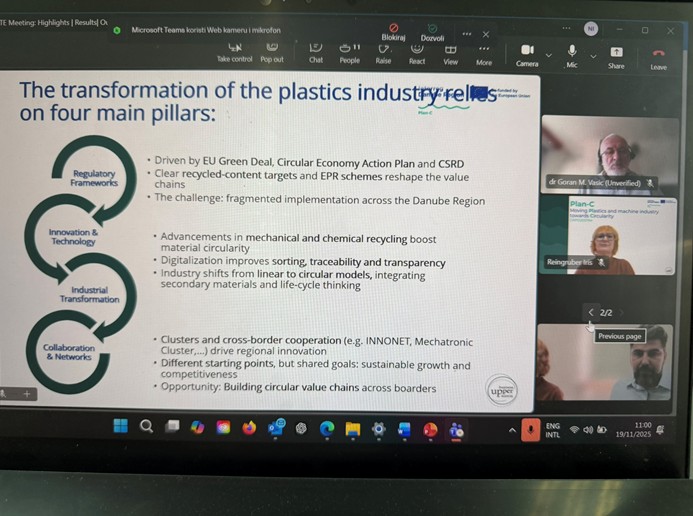Click Dozvoli to allow camera and microphone
Image resolution: width=693 pixels, height=516 pixels.
click(x=432, y=32)
